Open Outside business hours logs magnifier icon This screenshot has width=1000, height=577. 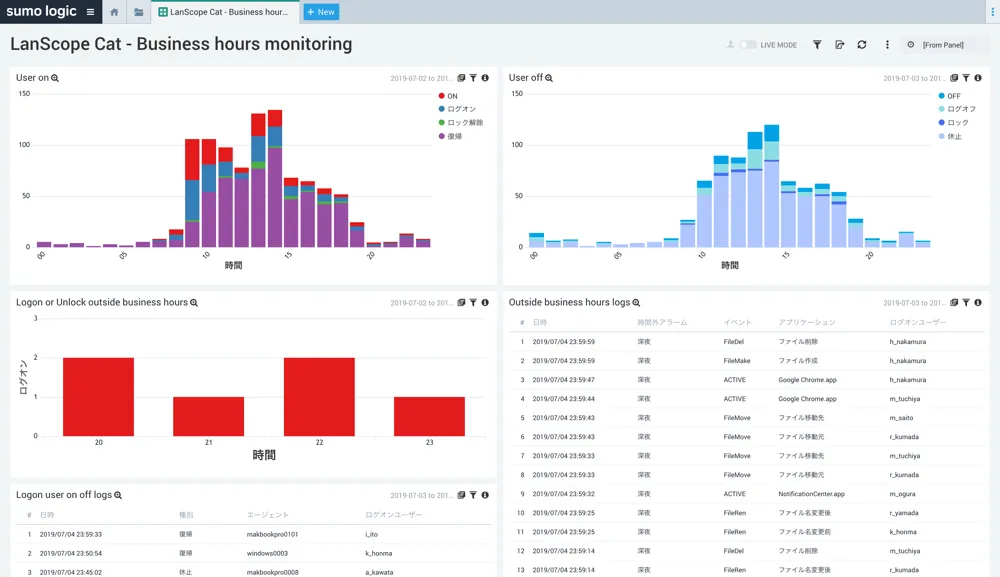[x=636, y=303]
